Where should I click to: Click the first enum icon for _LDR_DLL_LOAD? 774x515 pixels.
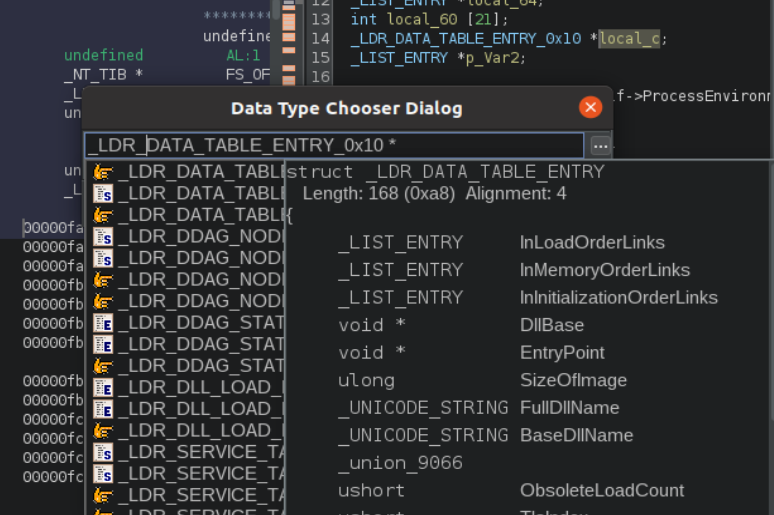[x=103, y=387]
